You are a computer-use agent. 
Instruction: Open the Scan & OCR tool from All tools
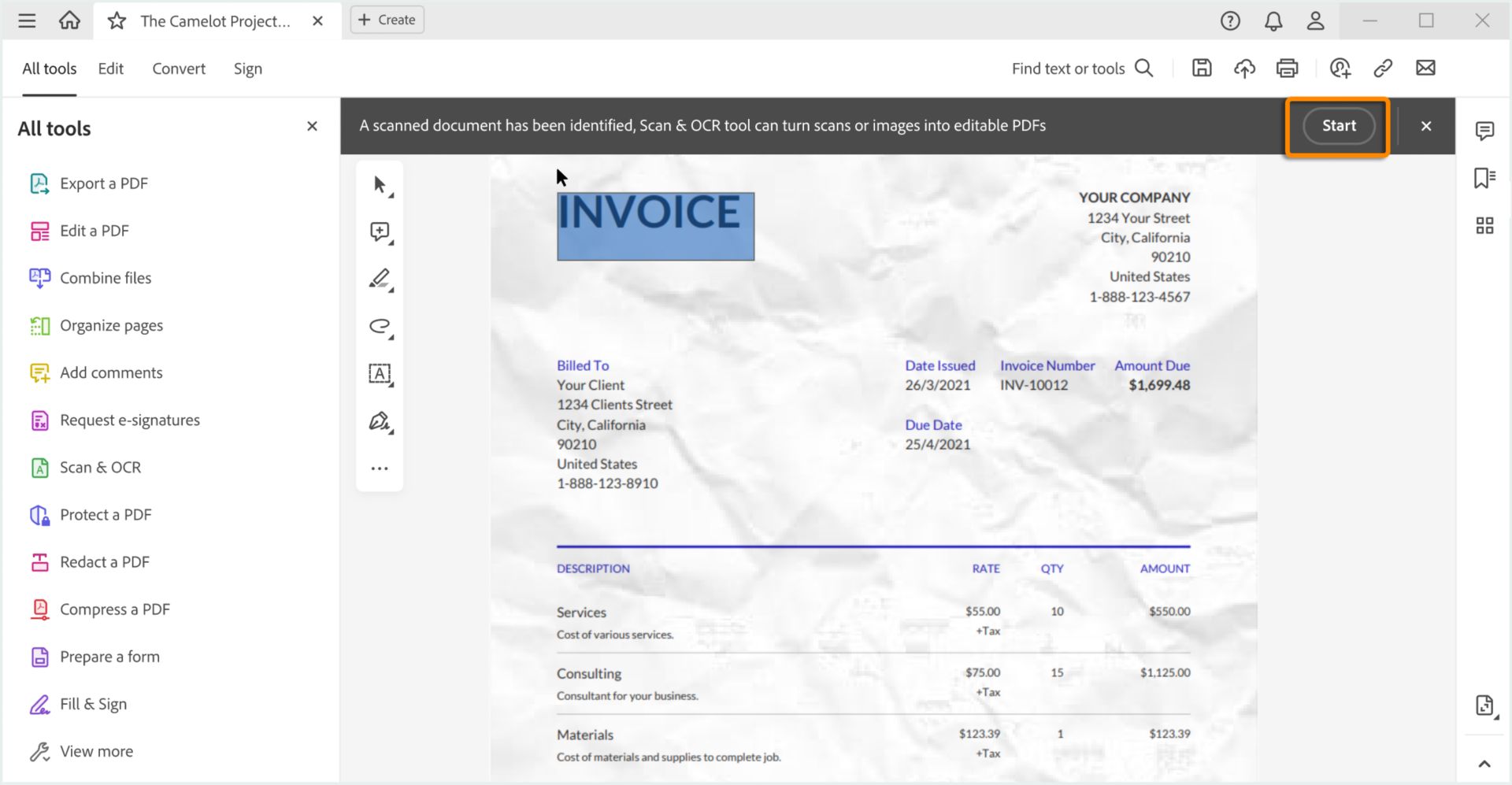click(100, 467)
